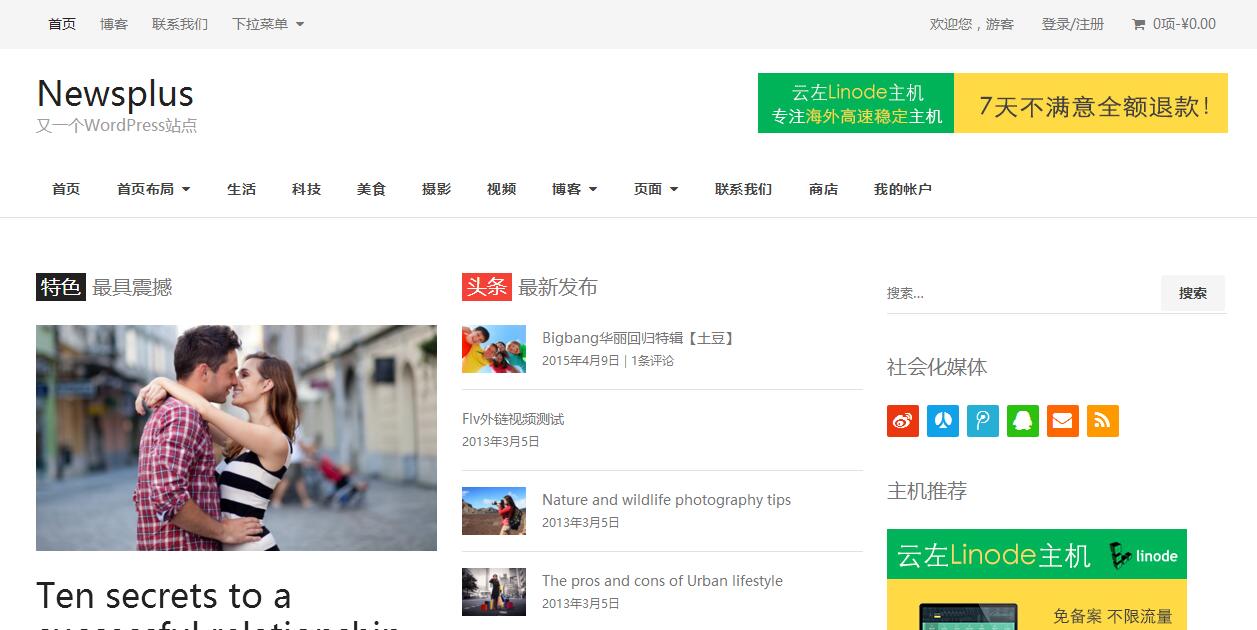Click the 搜索 button

(x=1193, y=293)
